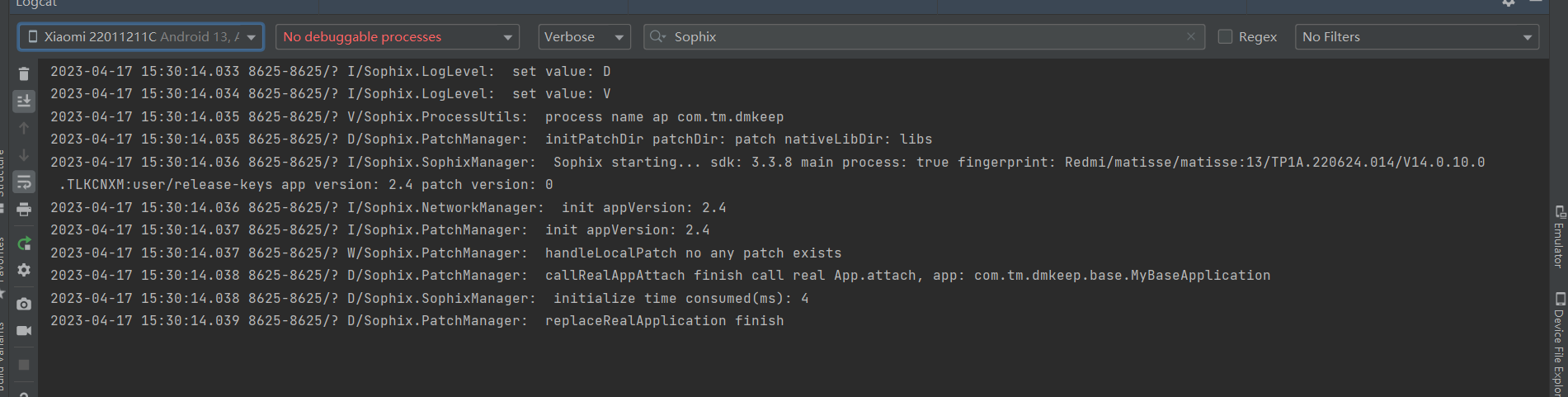The image size is (1568, 397).
Task: Click the down arrow stack trace icon
Action: (24, 154)
